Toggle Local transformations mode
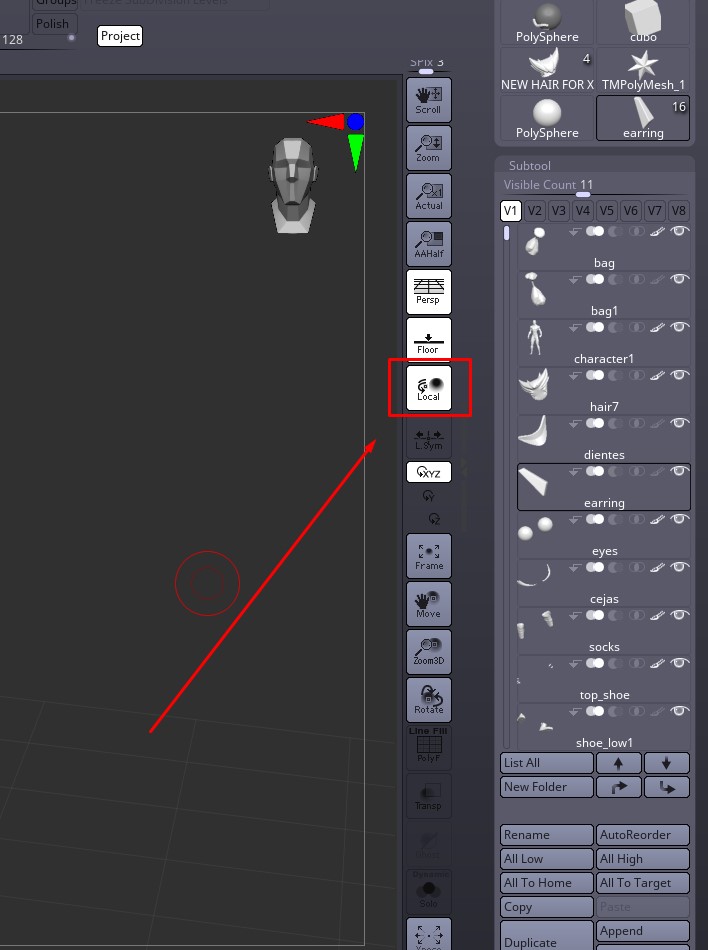Screen dimensions: 708x950 coord(428,388)
